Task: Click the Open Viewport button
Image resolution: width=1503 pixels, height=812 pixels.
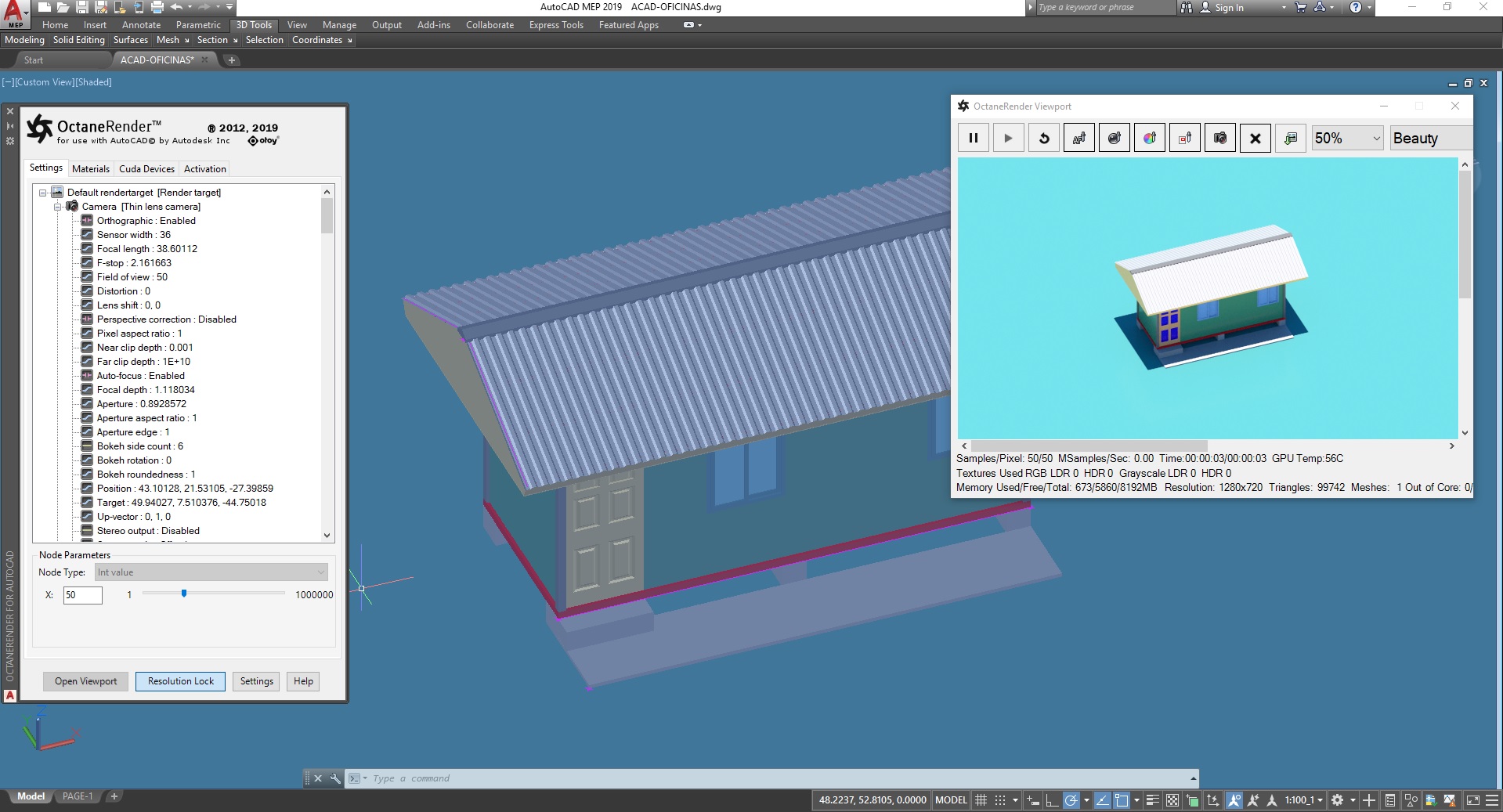Action: click(85, 681)
